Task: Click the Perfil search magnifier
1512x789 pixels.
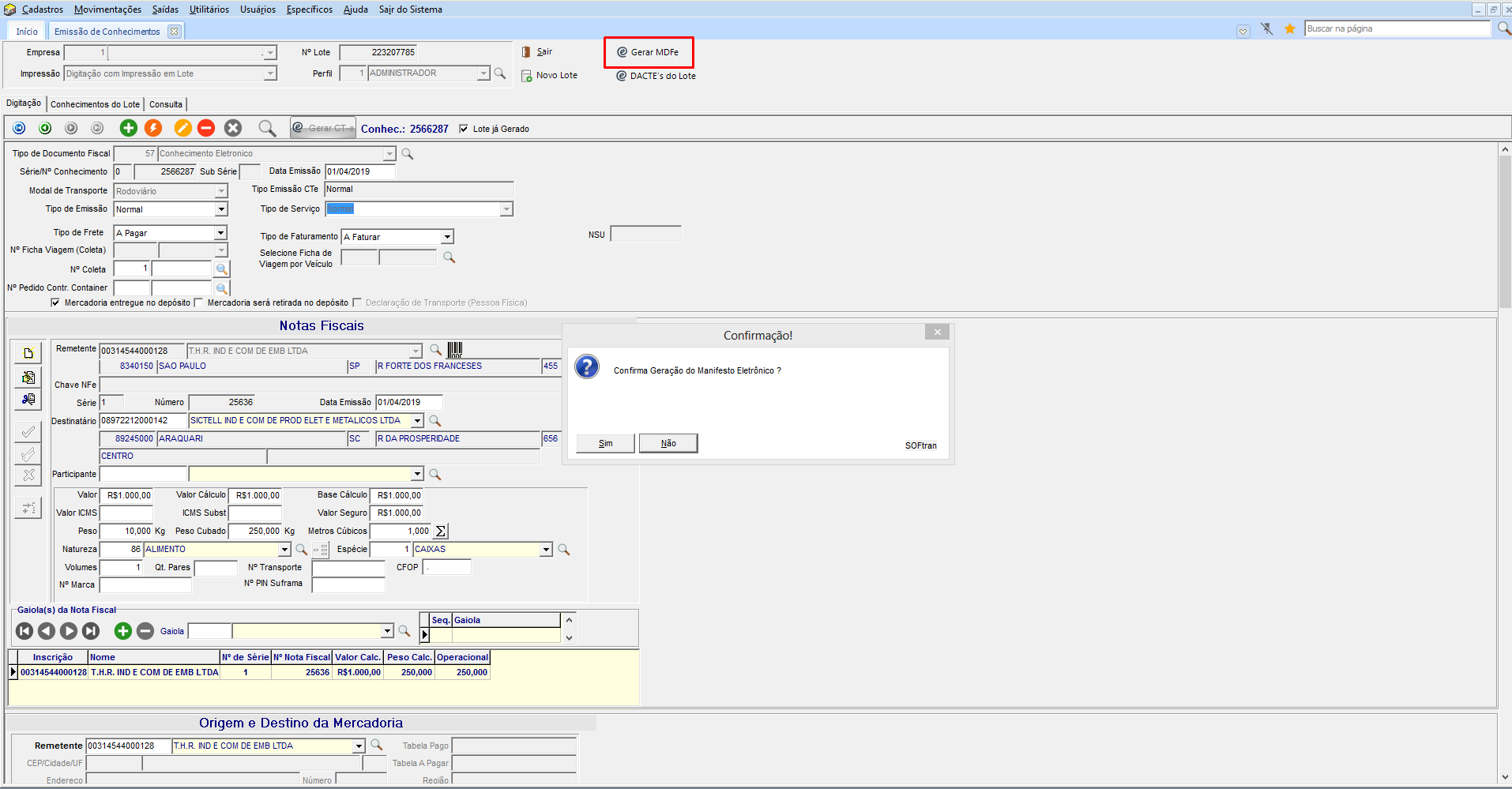Action: click(500, 73)
